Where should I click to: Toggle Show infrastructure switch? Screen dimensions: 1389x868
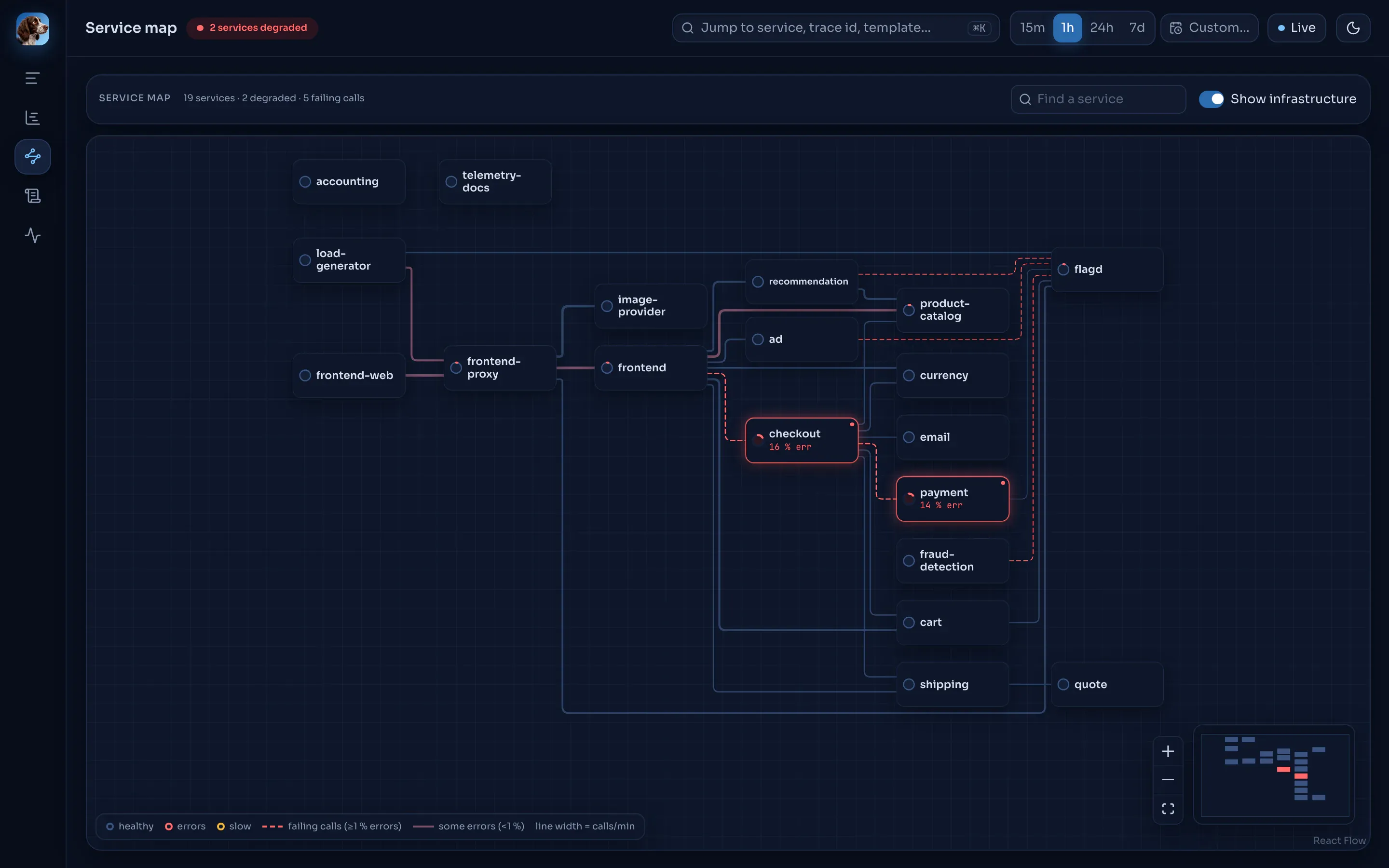[x=1211, y=99]
